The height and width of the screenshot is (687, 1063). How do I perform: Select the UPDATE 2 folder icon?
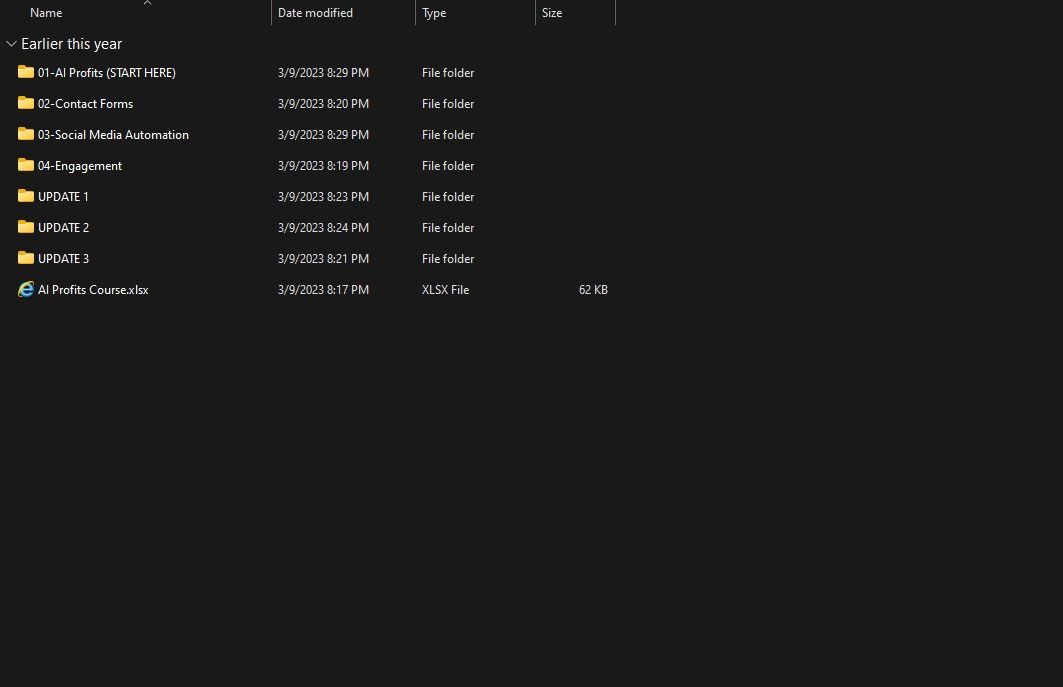click(x=26, y=227)
